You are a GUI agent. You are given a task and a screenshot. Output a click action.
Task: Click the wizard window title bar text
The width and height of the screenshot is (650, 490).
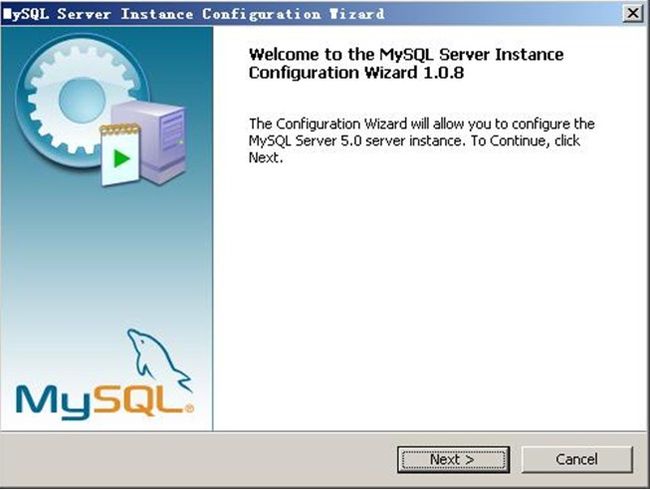coord(200,14)
